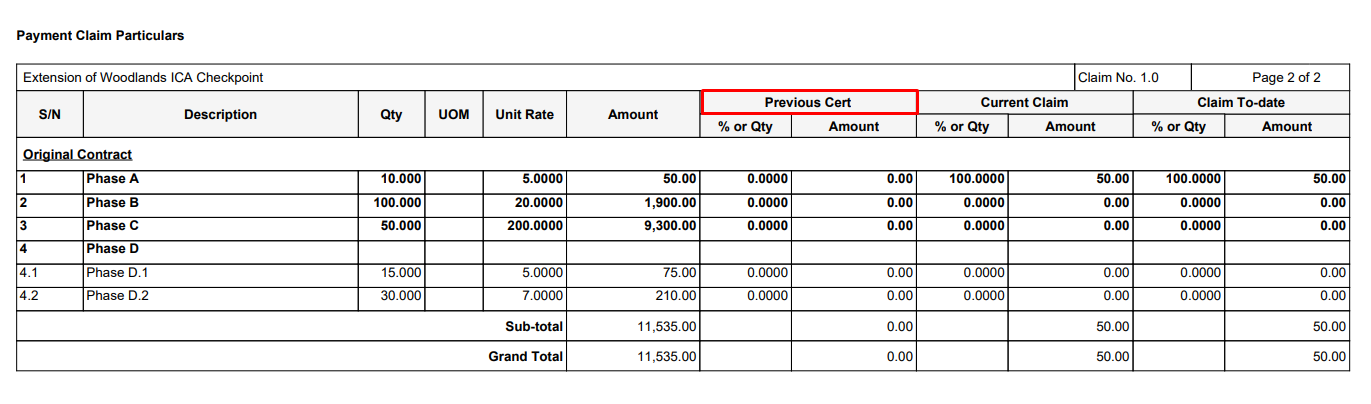The image size is (1371, 404).
Task: Click the Previous Cert column header
Action: 808,102
